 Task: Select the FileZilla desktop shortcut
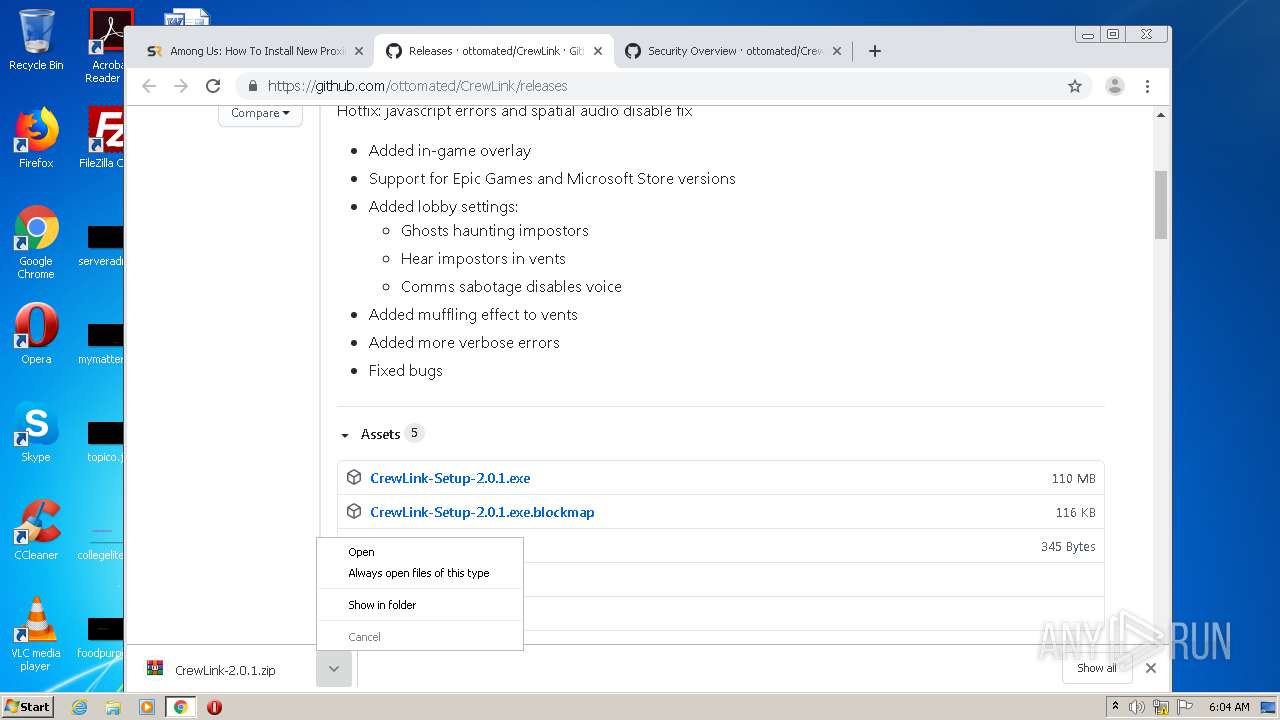tap(101, 138)
